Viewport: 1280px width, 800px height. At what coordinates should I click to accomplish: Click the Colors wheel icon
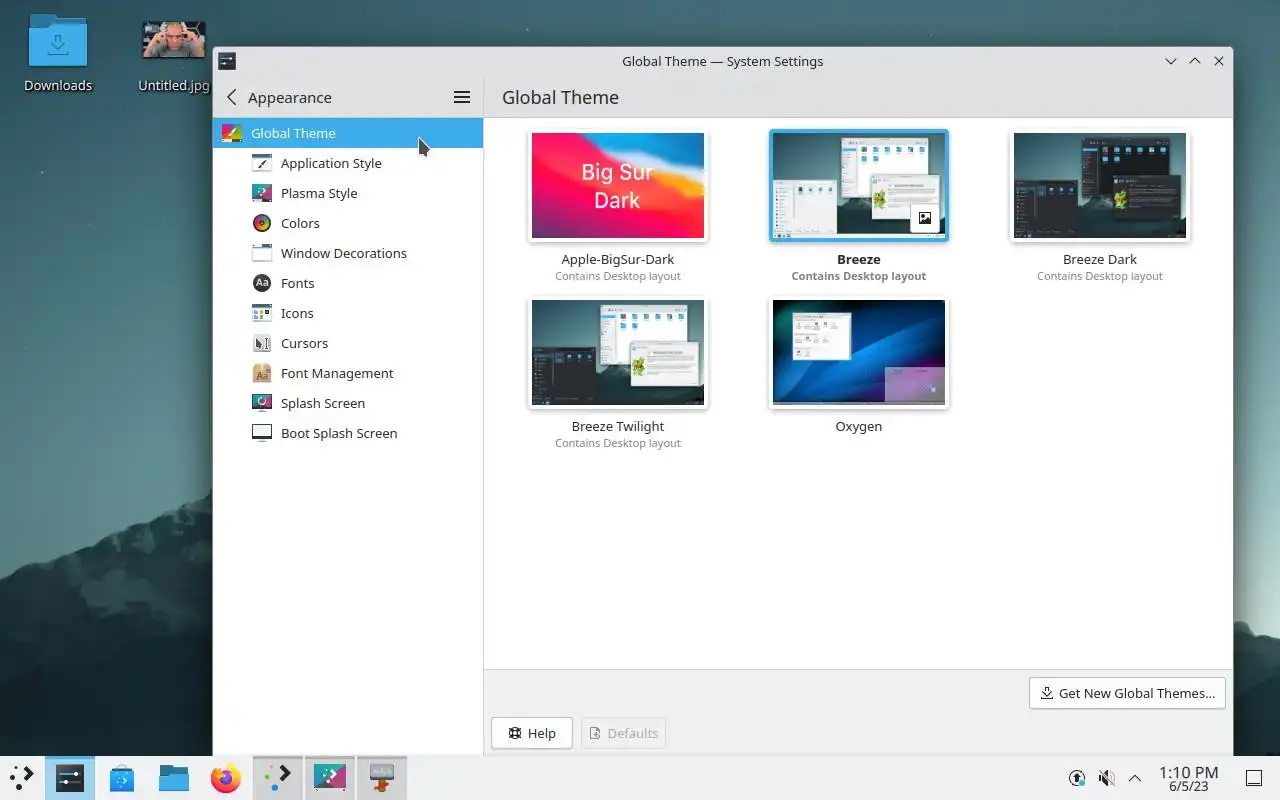point(262,223)
